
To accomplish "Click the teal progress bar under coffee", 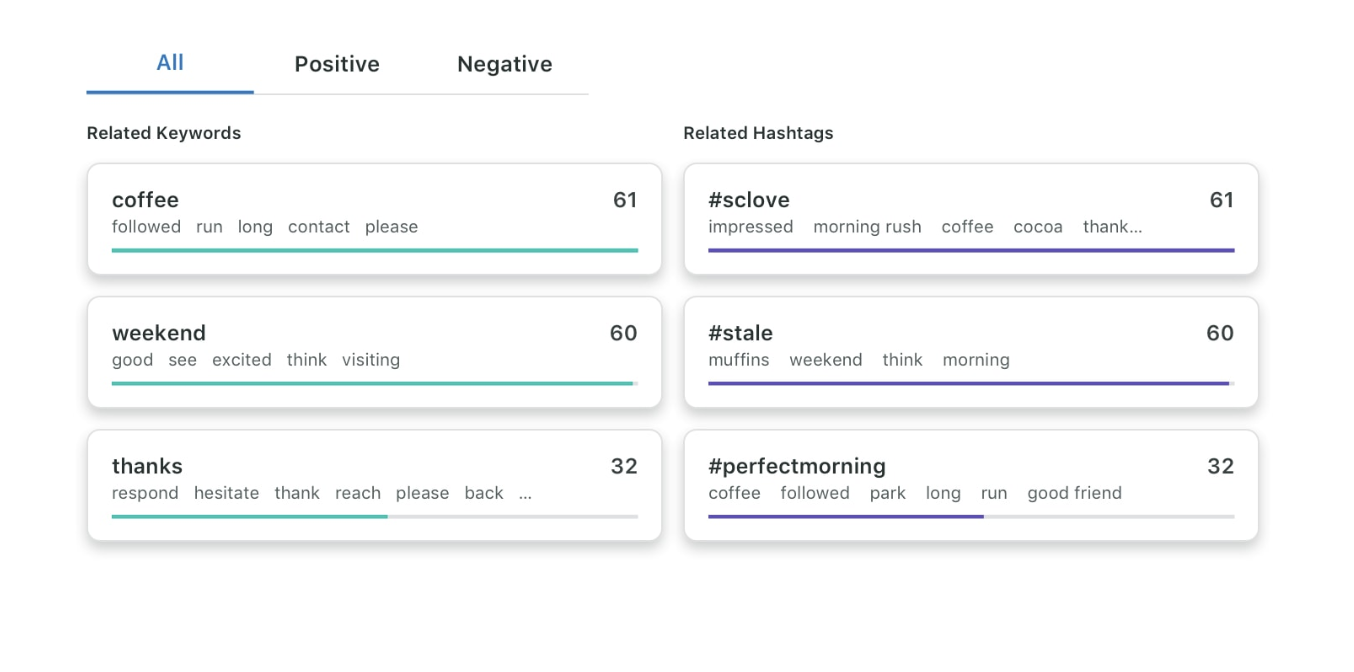I will 374,250.
